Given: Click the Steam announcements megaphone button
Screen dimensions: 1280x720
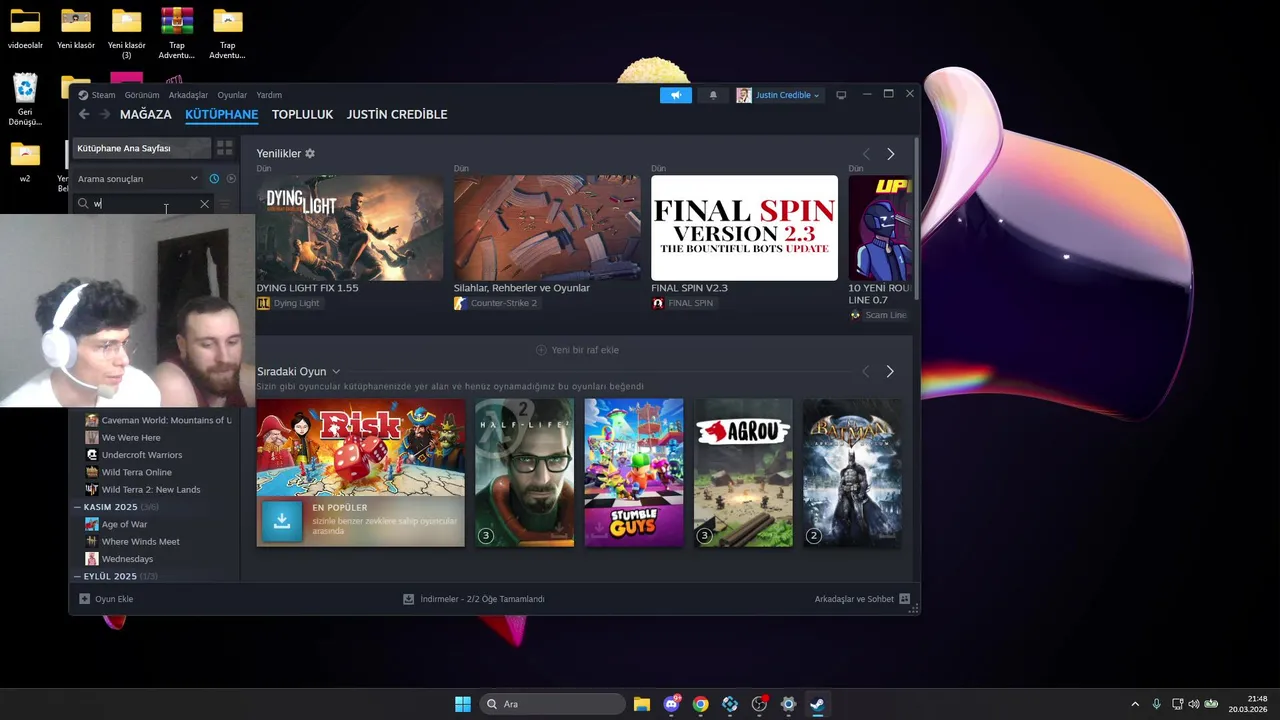Looking at the screenshot, I should pyautogui.click(x=675, y=95).
